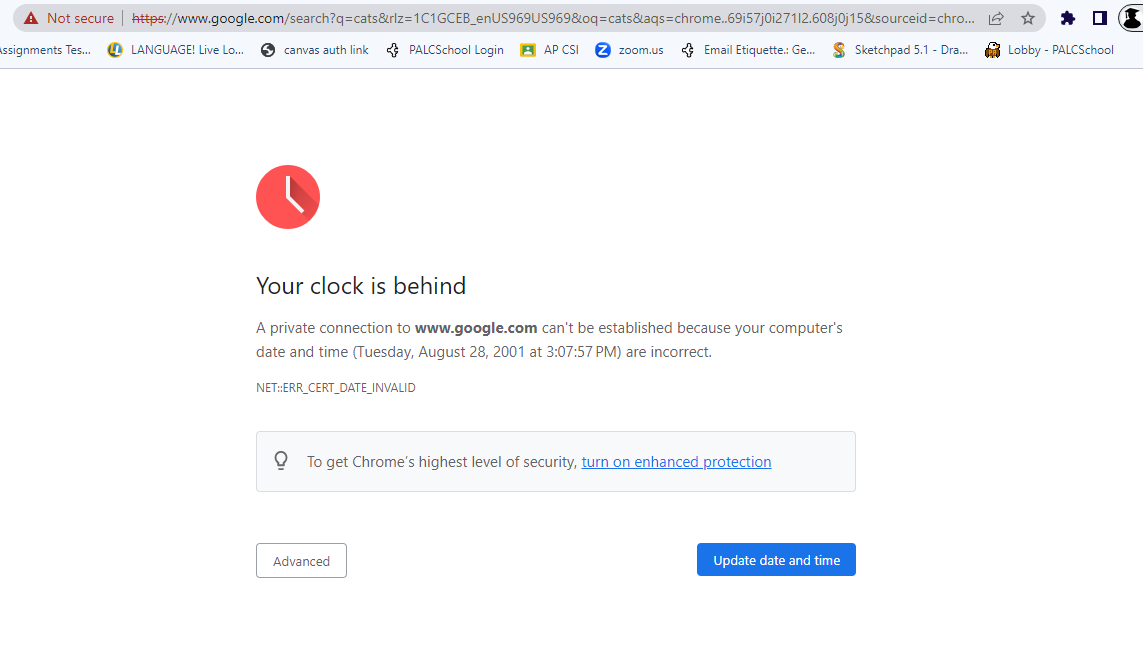Expand the Advanced options button

click(301, 561)
